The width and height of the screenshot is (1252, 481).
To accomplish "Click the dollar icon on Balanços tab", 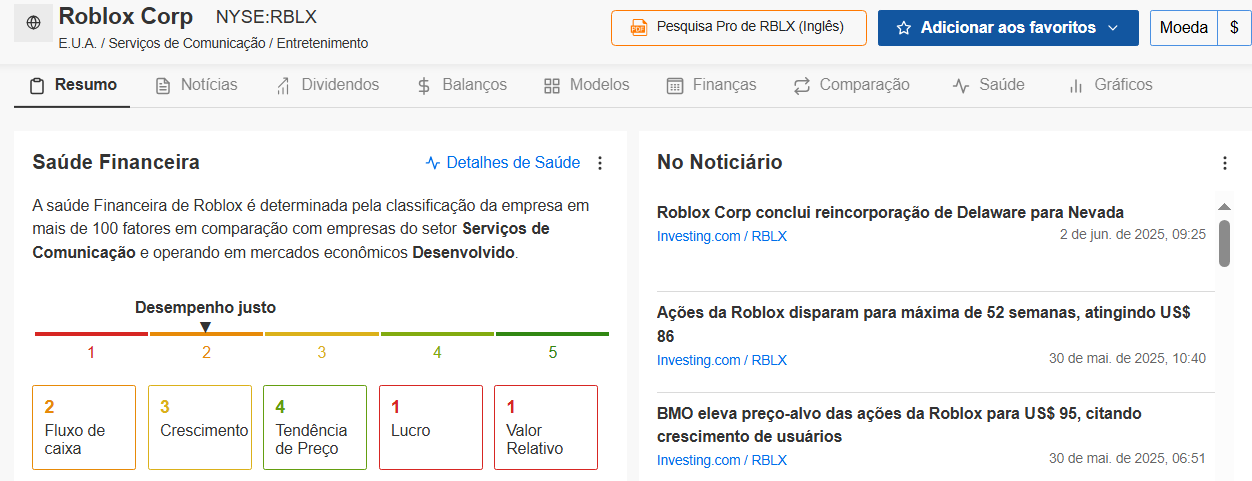I will (424, 86).
